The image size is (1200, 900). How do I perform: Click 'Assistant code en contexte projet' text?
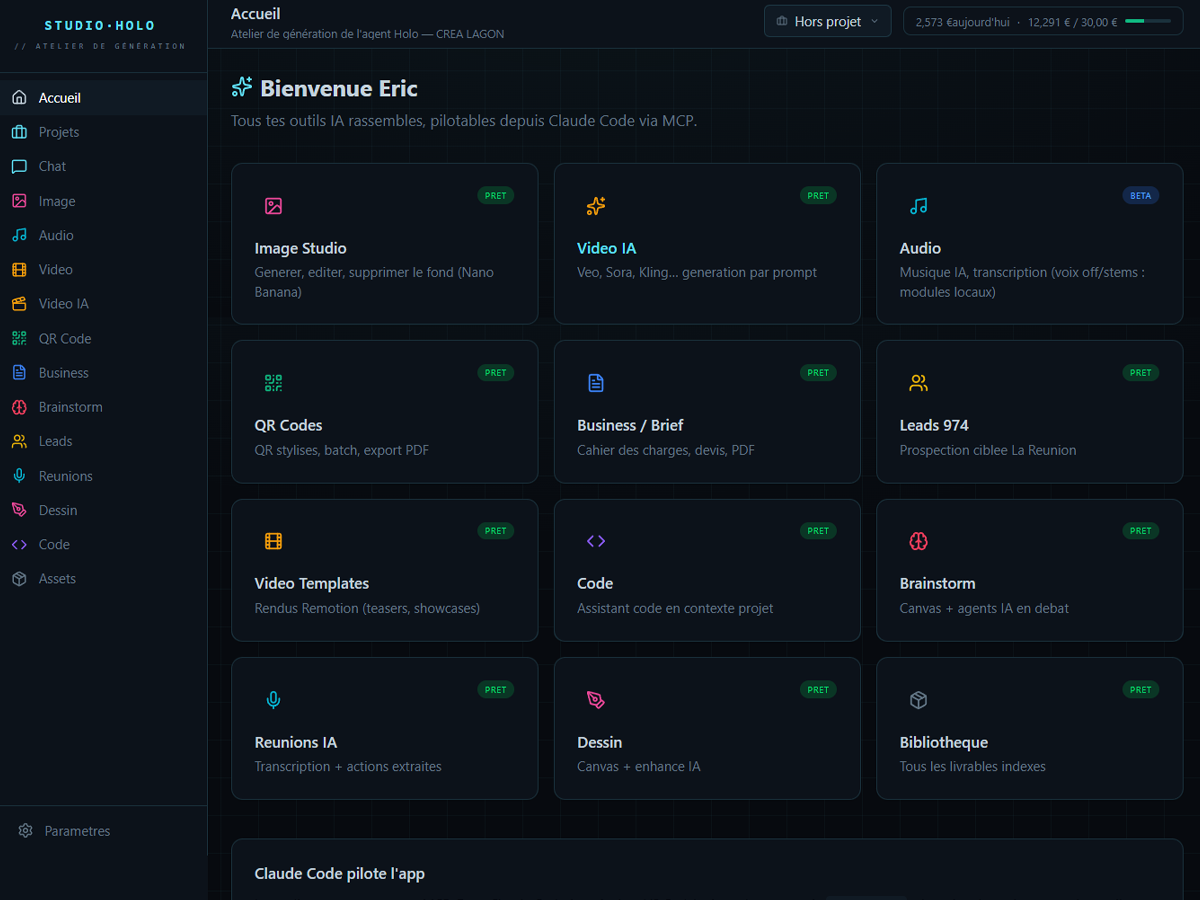[x=675, y=608]
